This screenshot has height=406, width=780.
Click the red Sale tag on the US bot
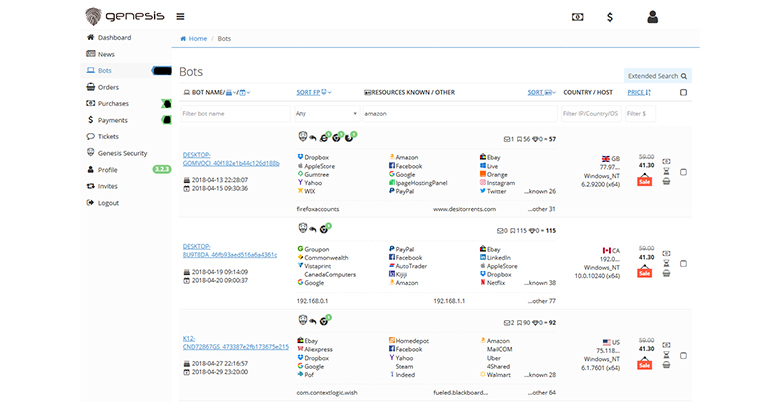click(645, 363)
